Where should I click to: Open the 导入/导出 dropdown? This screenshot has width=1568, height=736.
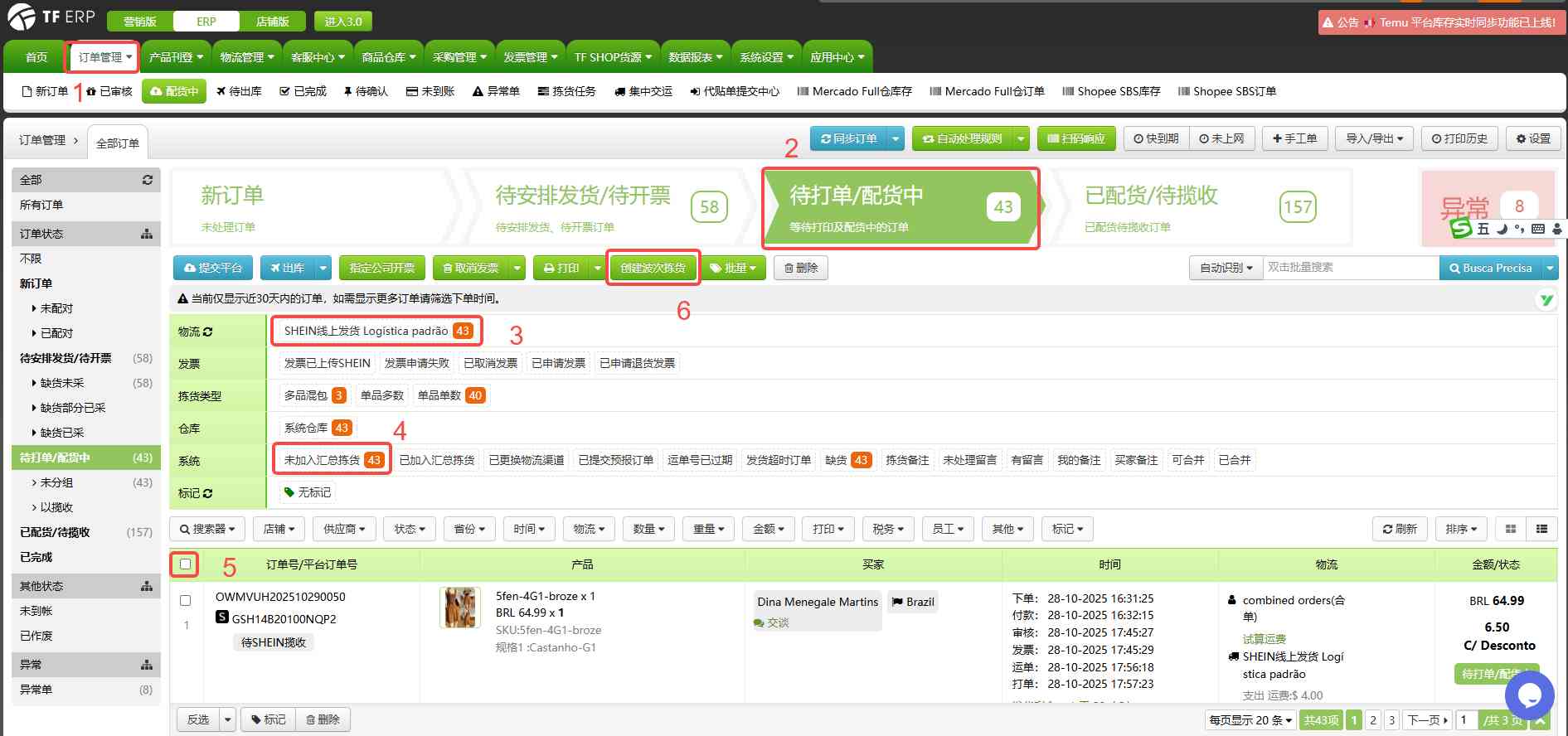[x=1374, y=138]
